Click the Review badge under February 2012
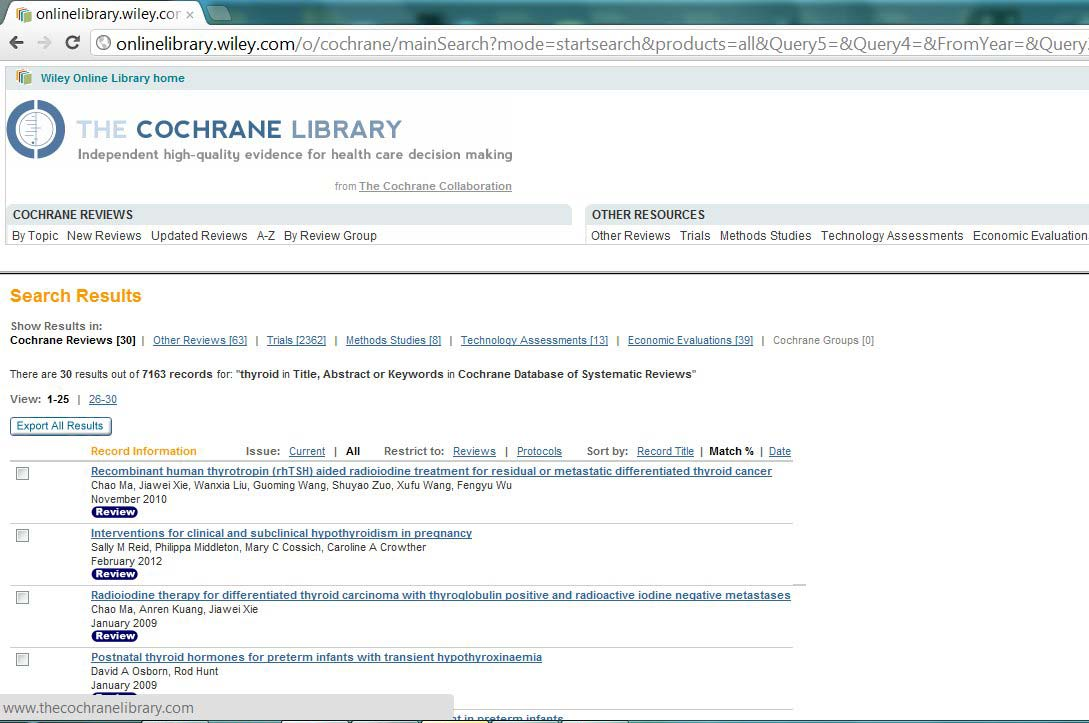This screenshot has height=723, width=1089. tap(115, 574)
